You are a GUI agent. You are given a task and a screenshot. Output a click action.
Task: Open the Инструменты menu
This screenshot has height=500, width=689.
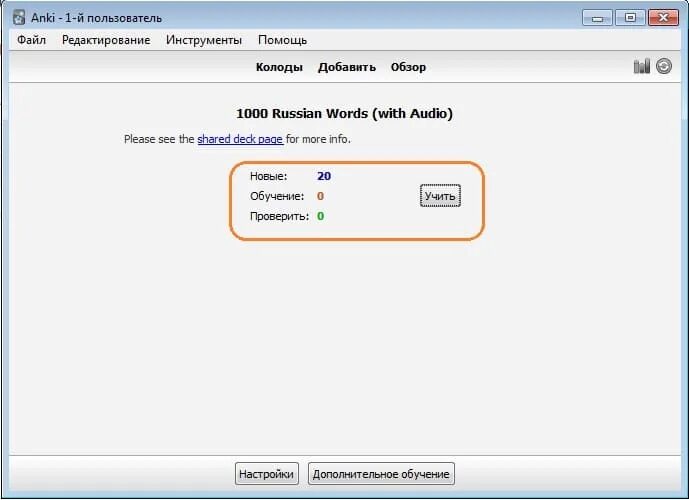204,40
